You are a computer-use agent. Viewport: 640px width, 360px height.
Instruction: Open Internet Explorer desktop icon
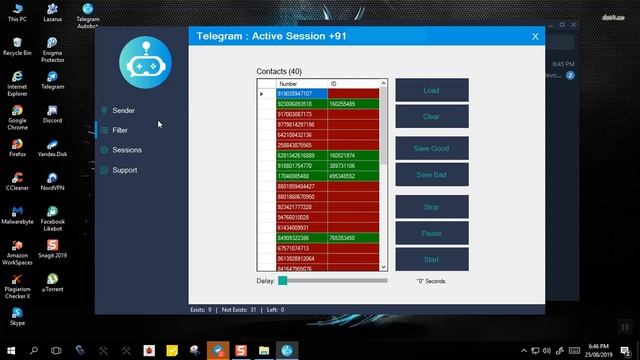tap(17, 83)
